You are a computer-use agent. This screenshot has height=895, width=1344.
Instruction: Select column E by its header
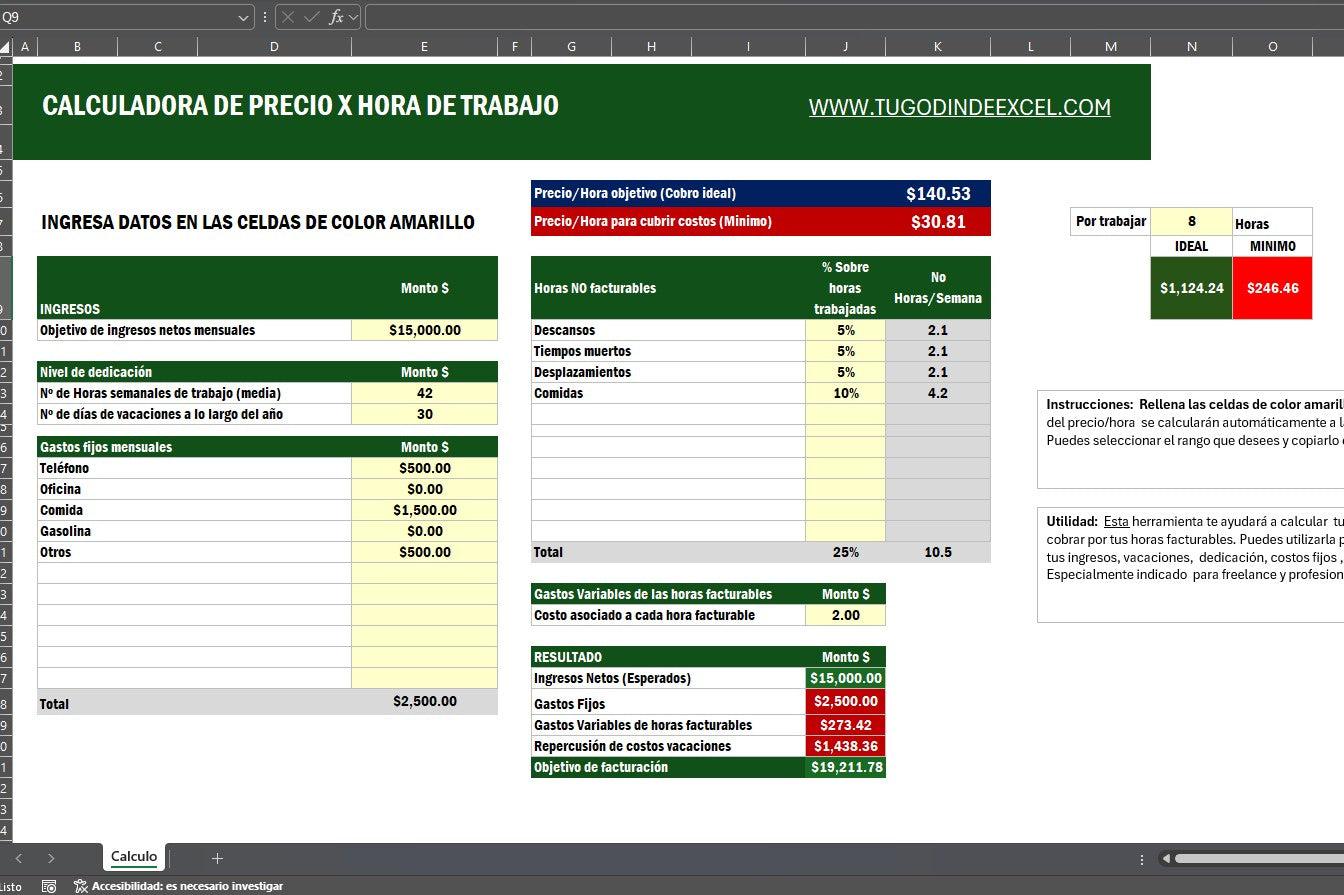point(424,46)
